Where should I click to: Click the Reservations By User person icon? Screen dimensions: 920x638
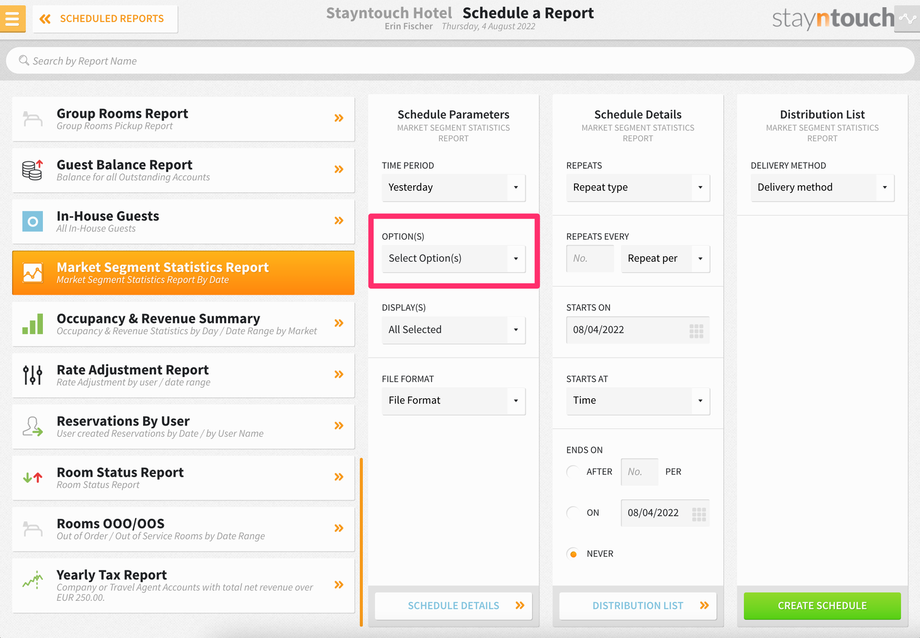(x=33, y=426)
